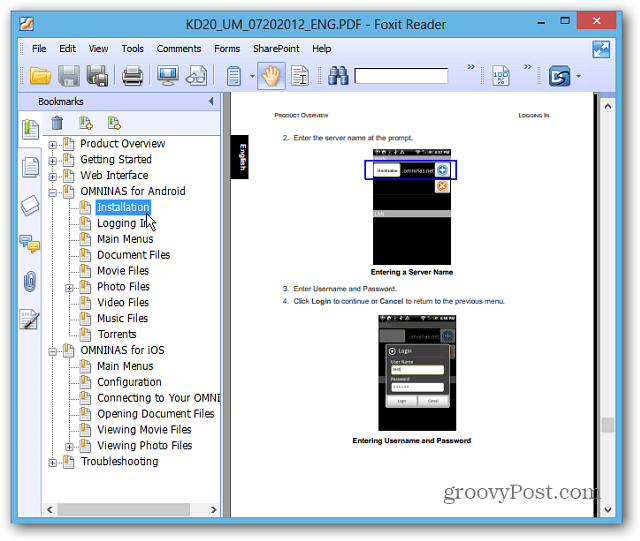Screen dimensions: 640x541
Task: Open the Opening Document Files bookmark
Action: pos(156,414)
